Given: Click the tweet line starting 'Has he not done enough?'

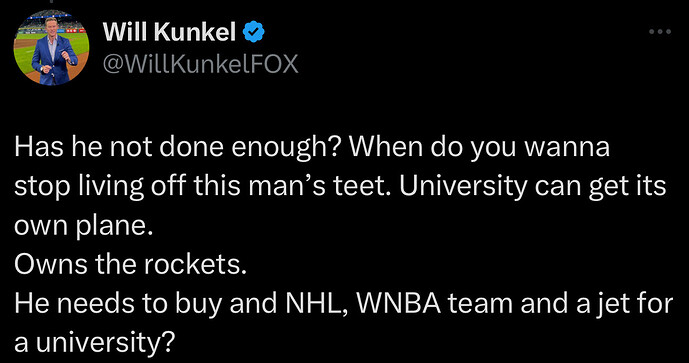Looking at the screenshot, I should (x=312, y=148).
